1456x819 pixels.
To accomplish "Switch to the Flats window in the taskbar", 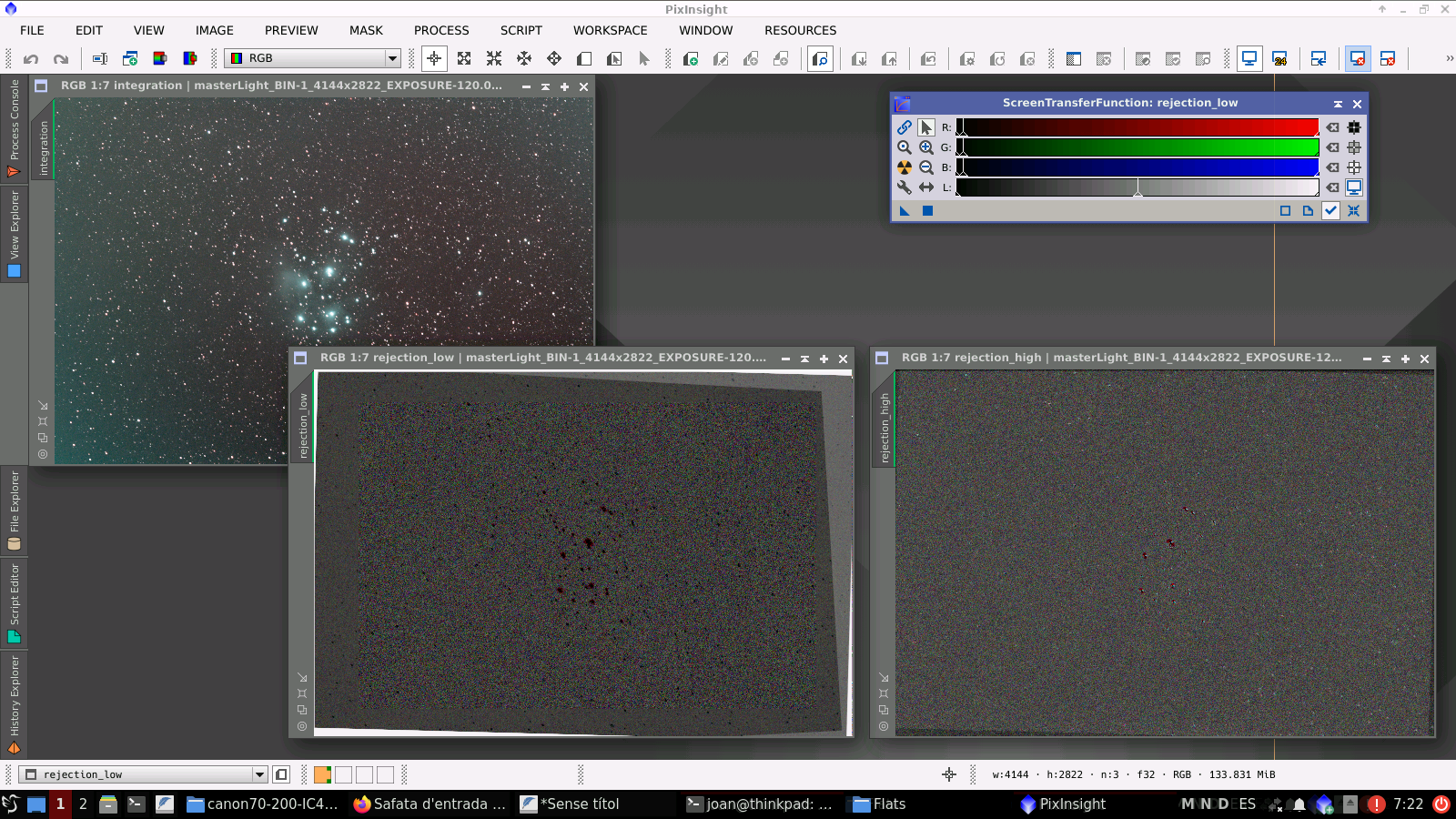I will (x=879, y=804).
